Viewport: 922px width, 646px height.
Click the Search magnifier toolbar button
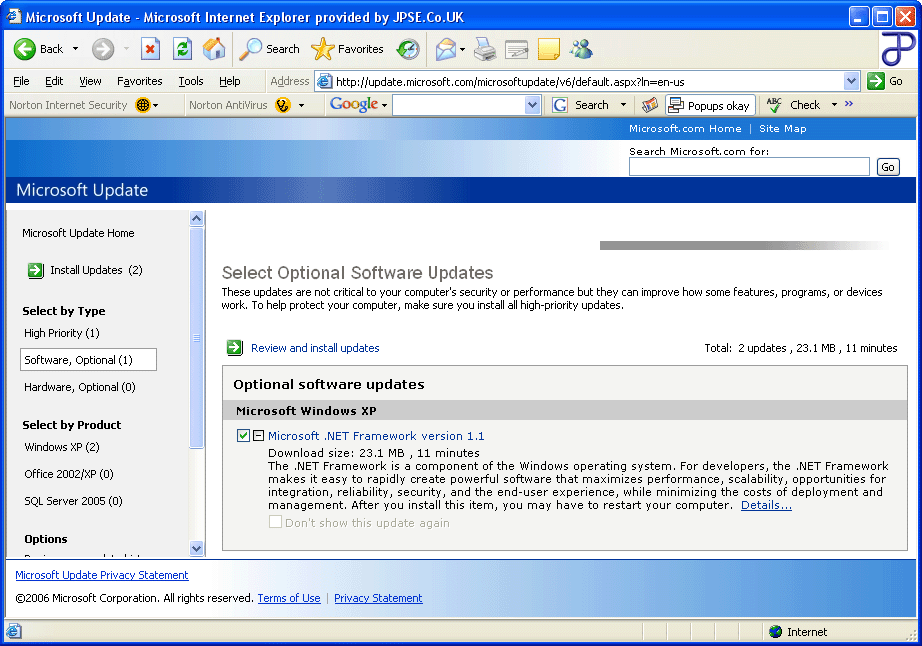click(x=269, y=49)
